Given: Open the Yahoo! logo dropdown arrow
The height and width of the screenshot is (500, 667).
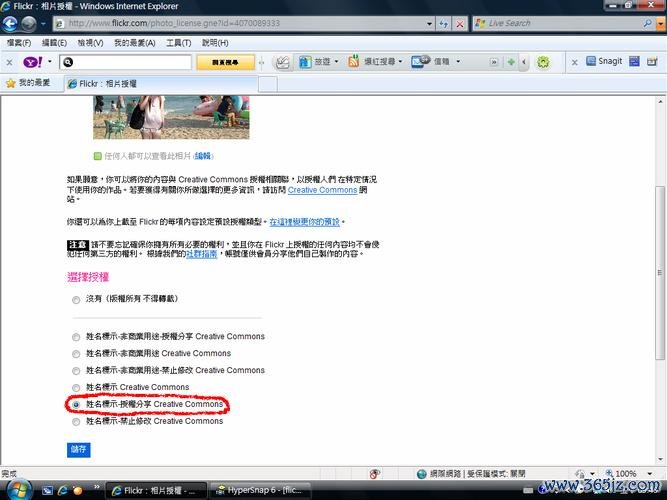Looking at the screenshot, I should pyautogui.click(x=49, y=62).
